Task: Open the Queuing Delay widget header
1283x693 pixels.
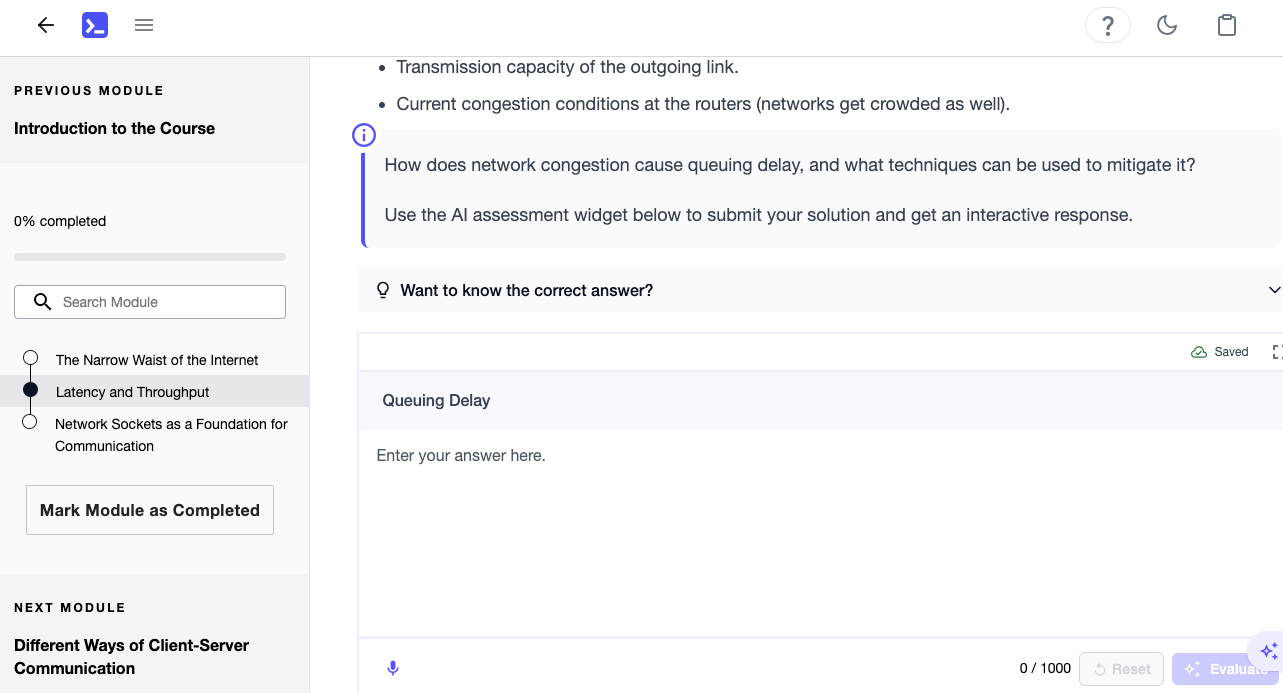Action: tap(436, 400)
